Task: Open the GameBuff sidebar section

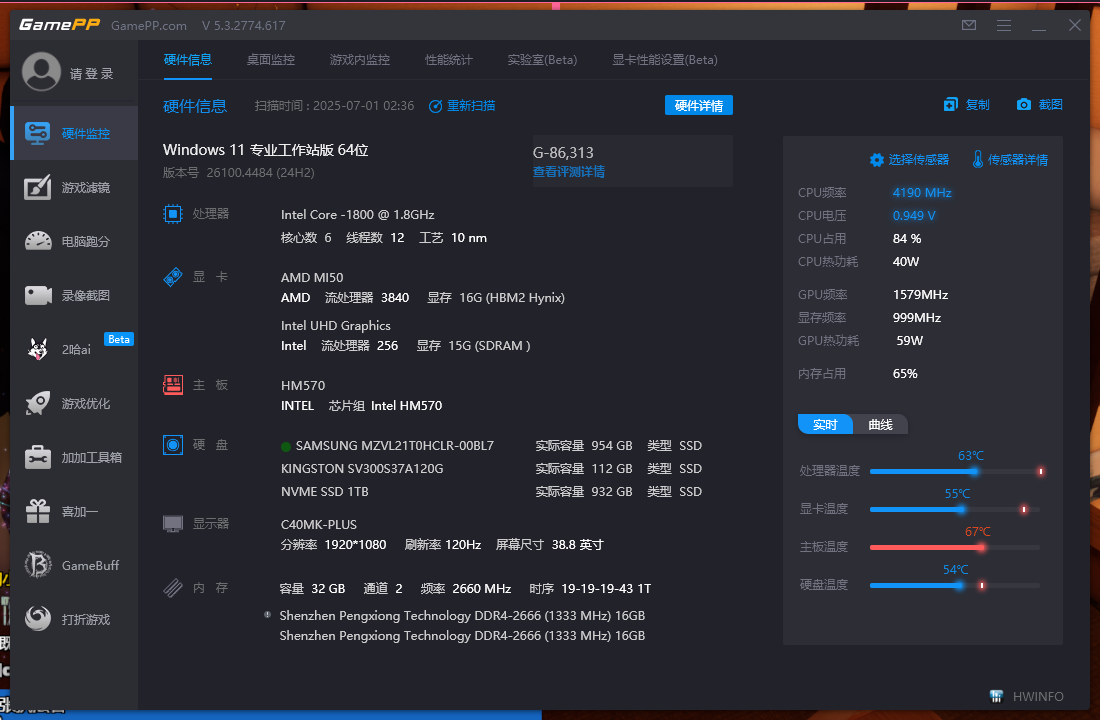Action: click(x=74, y=566)
